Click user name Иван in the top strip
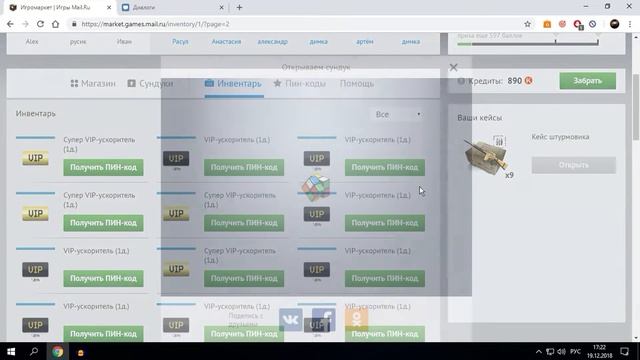 tap(124, 42)
